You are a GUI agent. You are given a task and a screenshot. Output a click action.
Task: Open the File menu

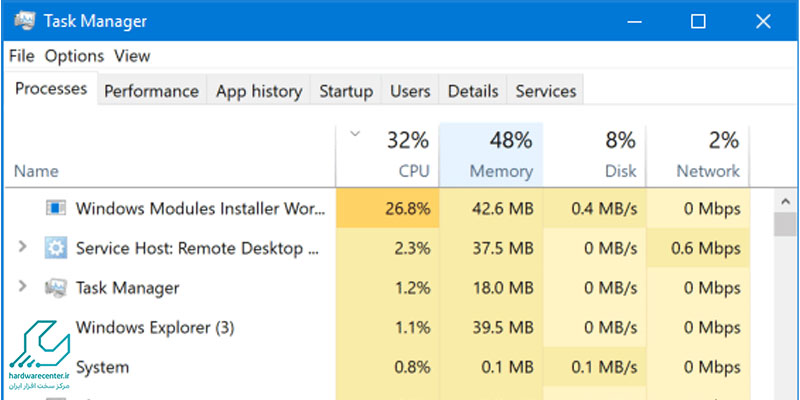pyautogui.click(x=21, y=56)
